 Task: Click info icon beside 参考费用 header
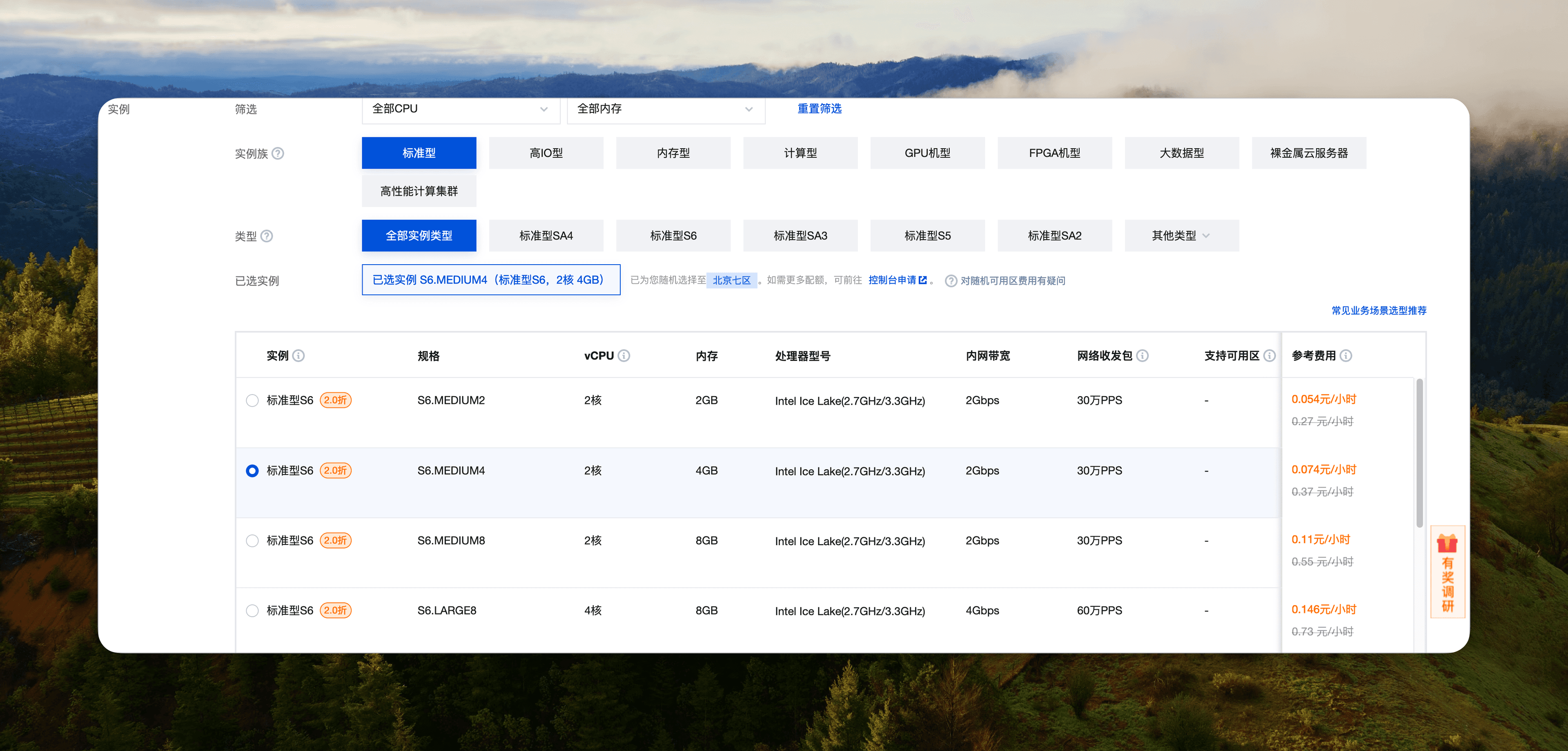tap(1346, 356)
